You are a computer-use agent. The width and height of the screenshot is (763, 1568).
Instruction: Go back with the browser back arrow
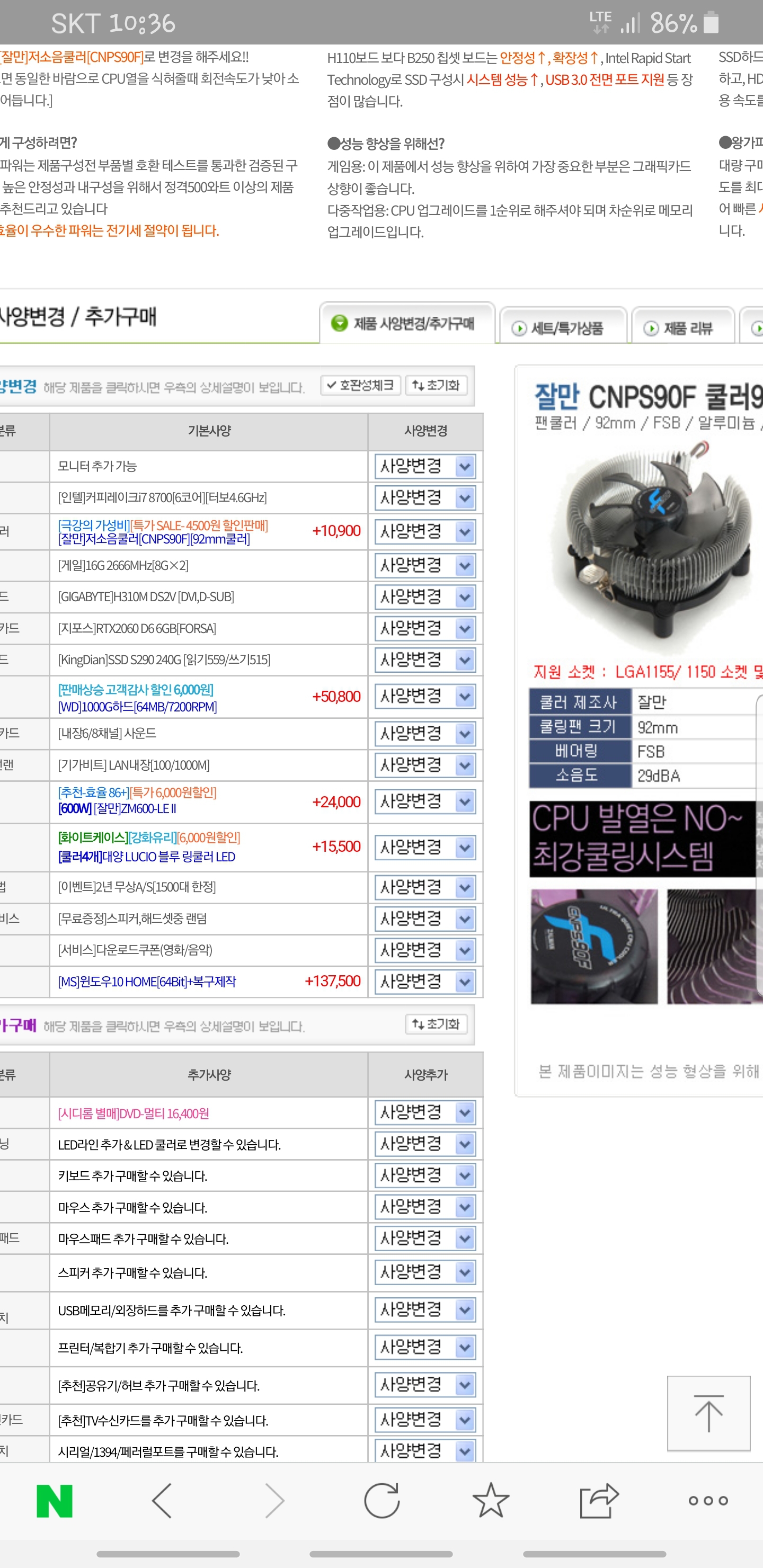pyautogui.click(x=163, y=1501)
